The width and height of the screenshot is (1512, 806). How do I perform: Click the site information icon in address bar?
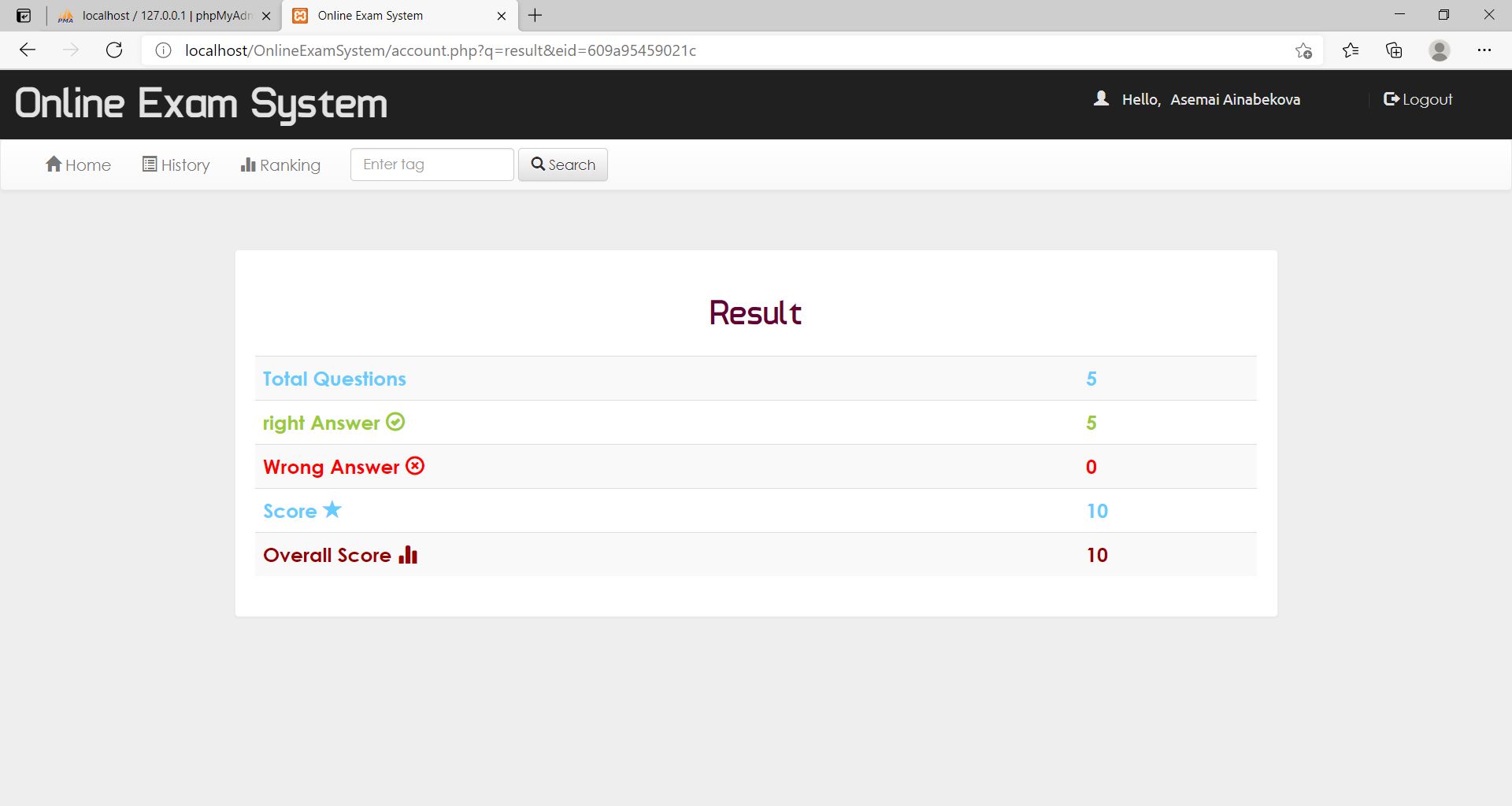(163, 50)
